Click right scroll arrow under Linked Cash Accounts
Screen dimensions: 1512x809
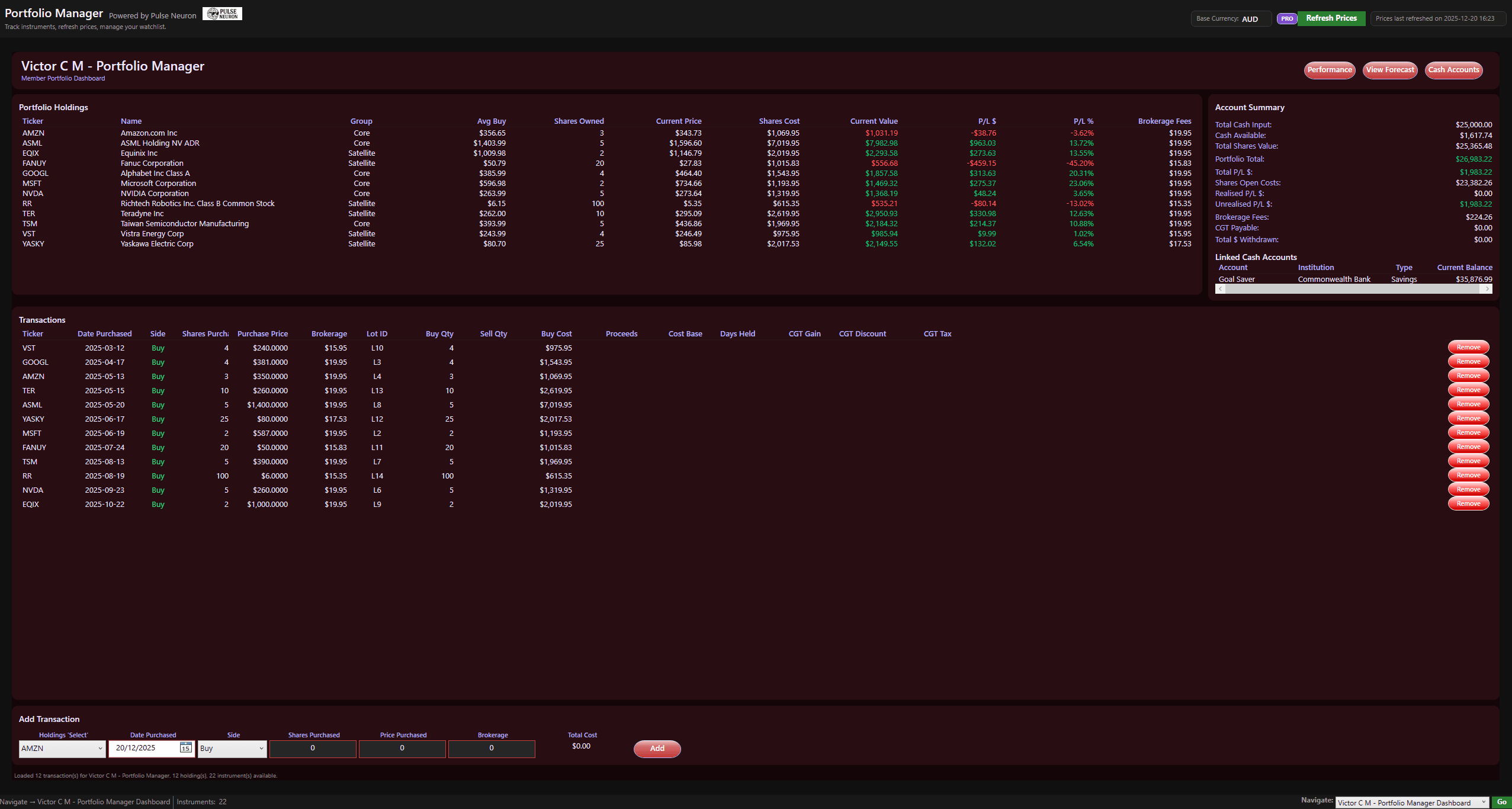pyautogui.click(x=1487, y=288)
